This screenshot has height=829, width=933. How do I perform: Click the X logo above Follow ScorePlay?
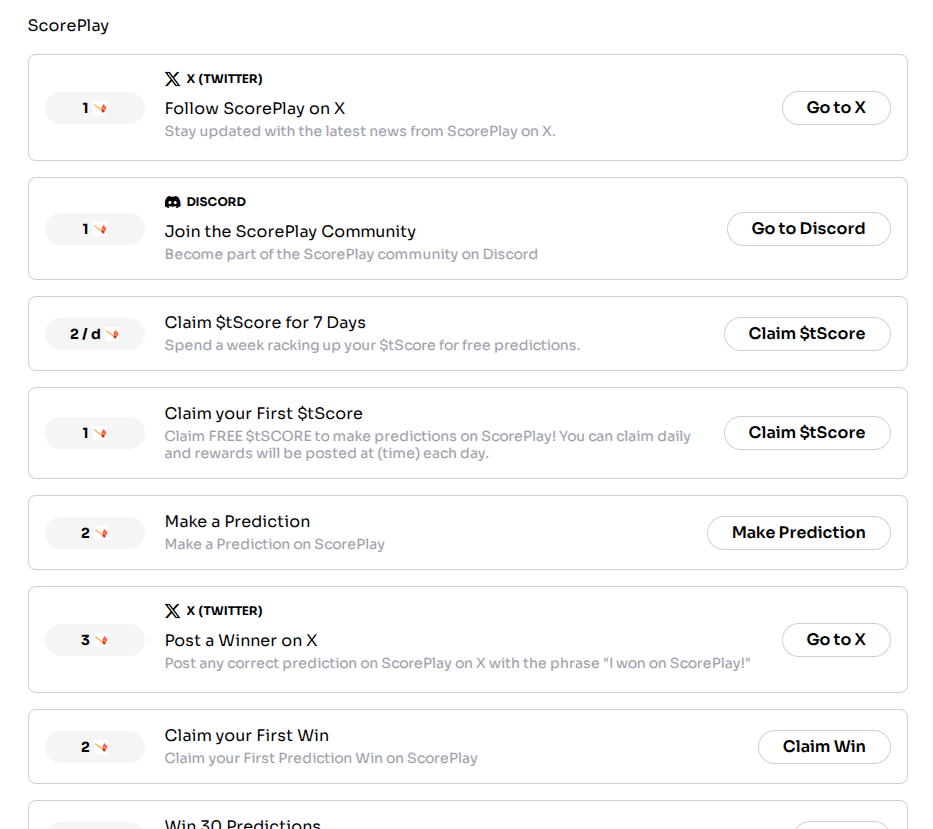point(172,79)
